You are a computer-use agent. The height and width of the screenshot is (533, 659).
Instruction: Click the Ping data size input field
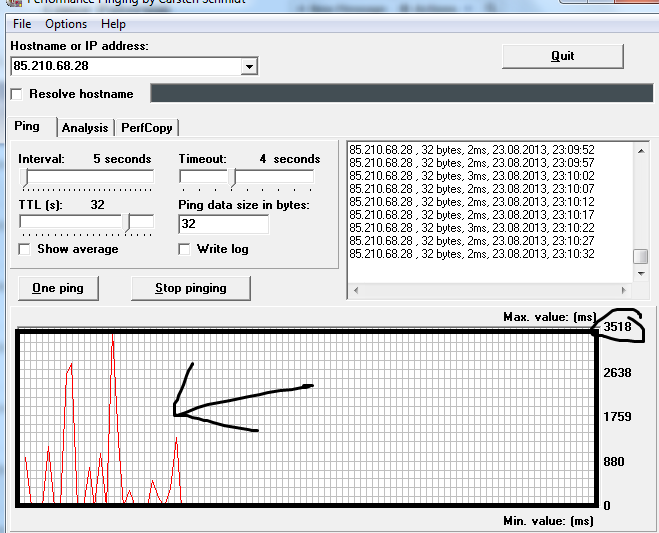coord(224,224)
